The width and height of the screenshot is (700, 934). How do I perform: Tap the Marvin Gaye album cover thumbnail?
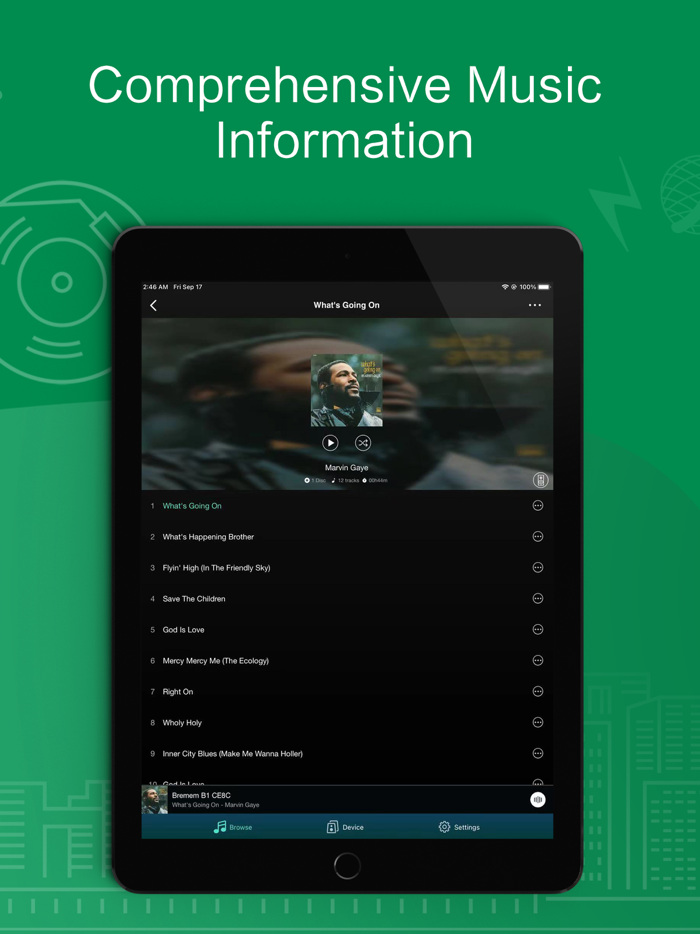[347, 390]
